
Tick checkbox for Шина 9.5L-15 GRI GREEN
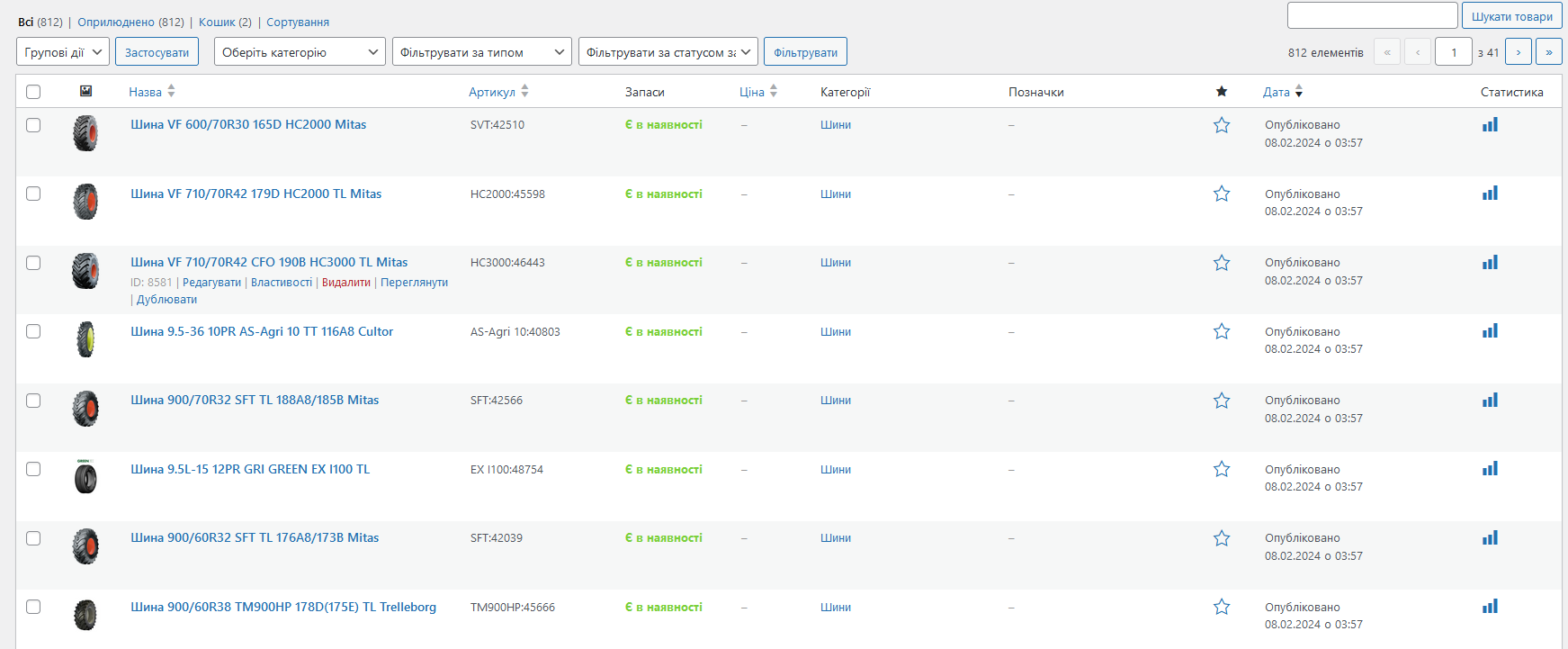point(33,469)
